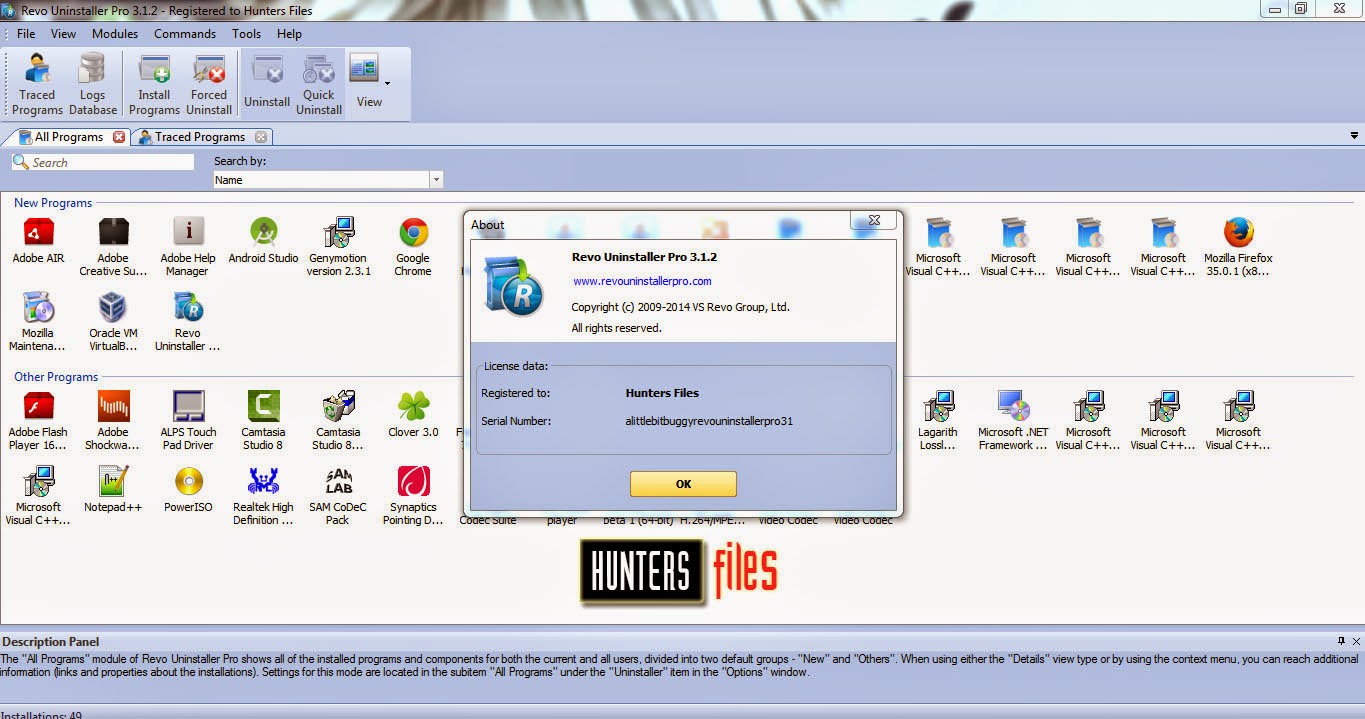Close the All Programs tab
The height and width of the screenshot is (719, 1365).
[119, 137]
